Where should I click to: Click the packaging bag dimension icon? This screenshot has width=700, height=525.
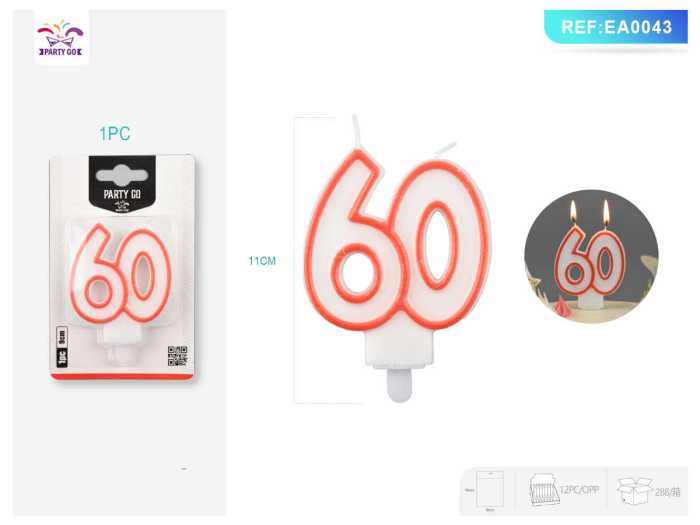click(490, 489)
